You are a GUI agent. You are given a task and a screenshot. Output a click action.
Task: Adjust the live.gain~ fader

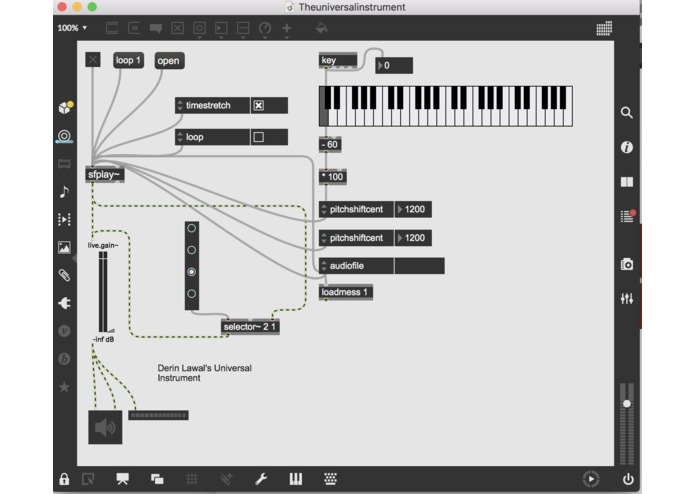tap(103, 292)
